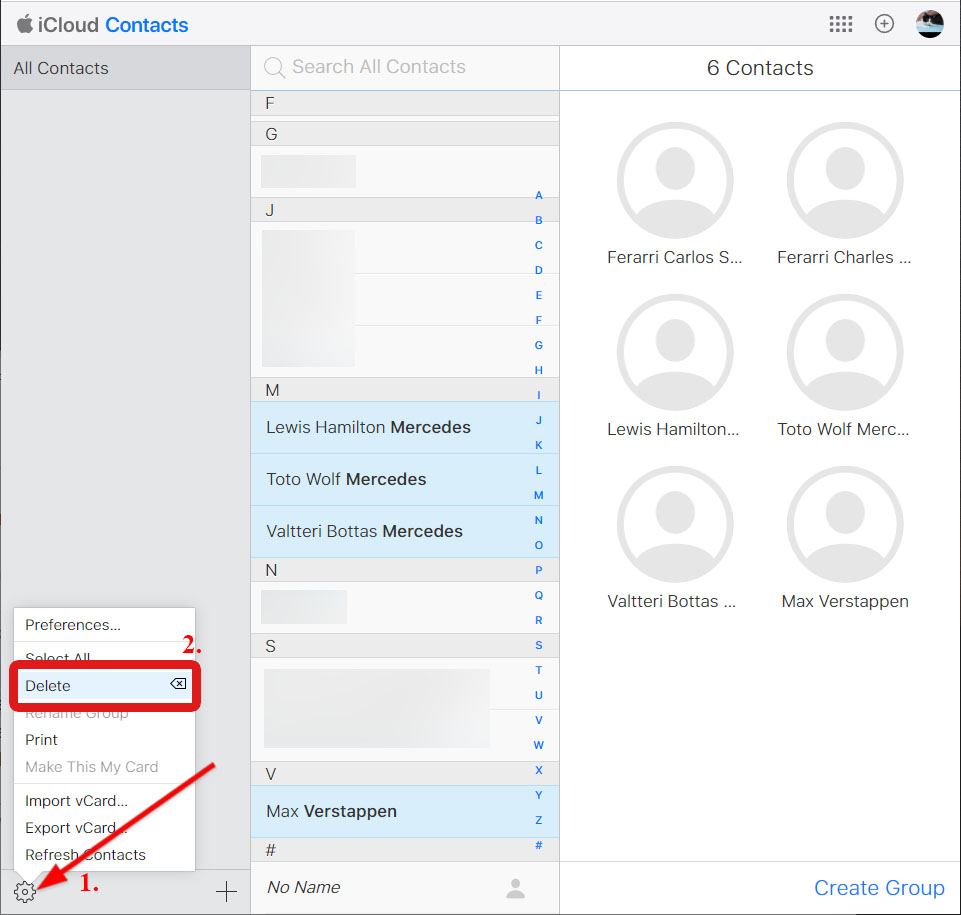The width and height of the screenshot is (961, 915).
Task: Jump to letter N in index
Action: (539, 520)
